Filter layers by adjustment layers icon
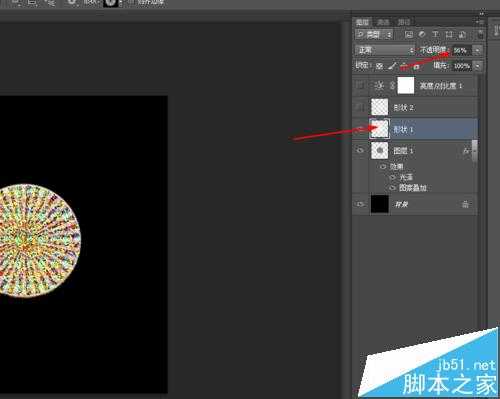Image resolution: width=500 pixels, height=399 pixels. (422, 34)
